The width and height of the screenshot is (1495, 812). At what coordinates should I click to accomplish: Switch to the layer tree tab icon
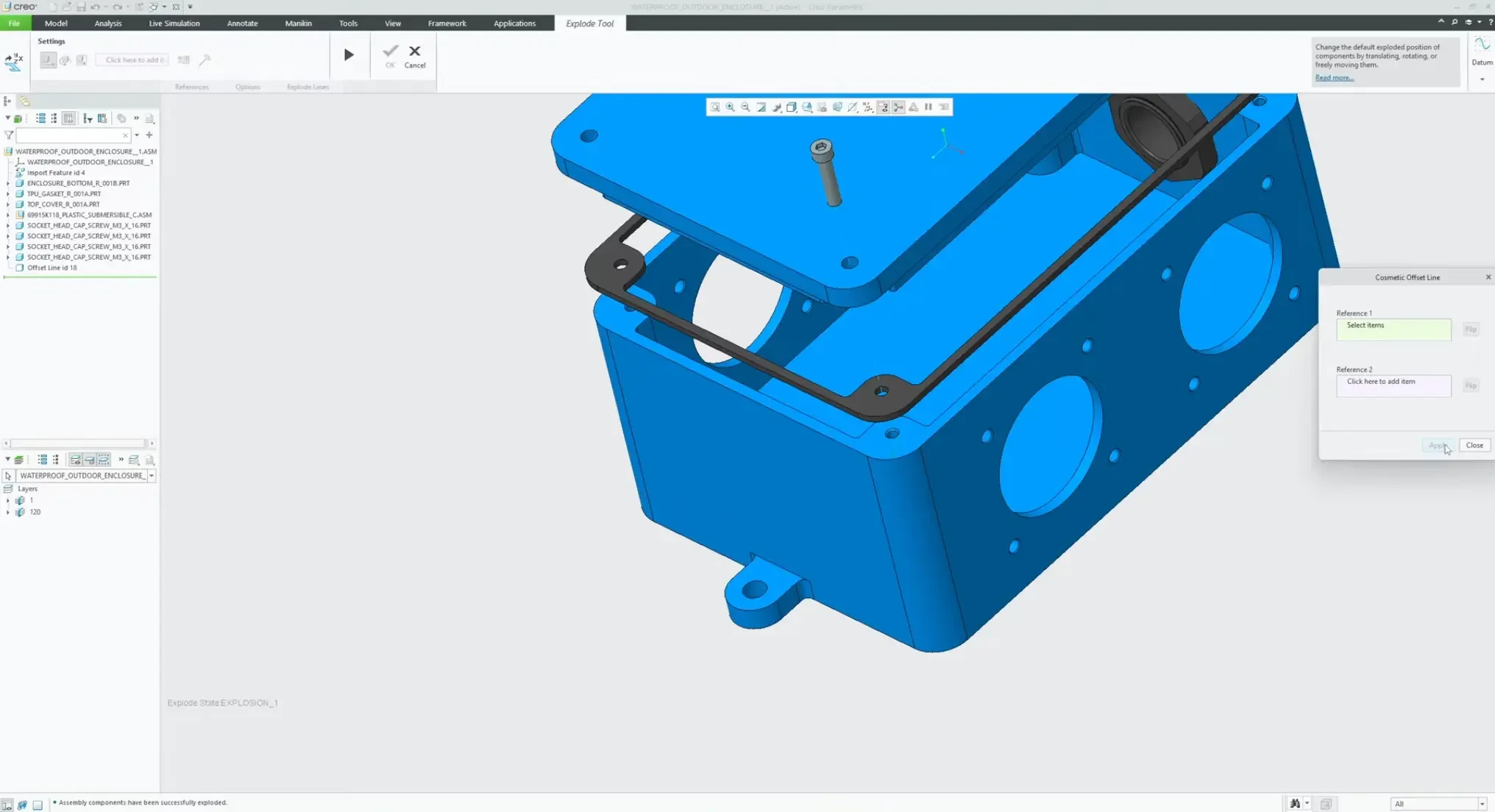(x=24, y=101)
